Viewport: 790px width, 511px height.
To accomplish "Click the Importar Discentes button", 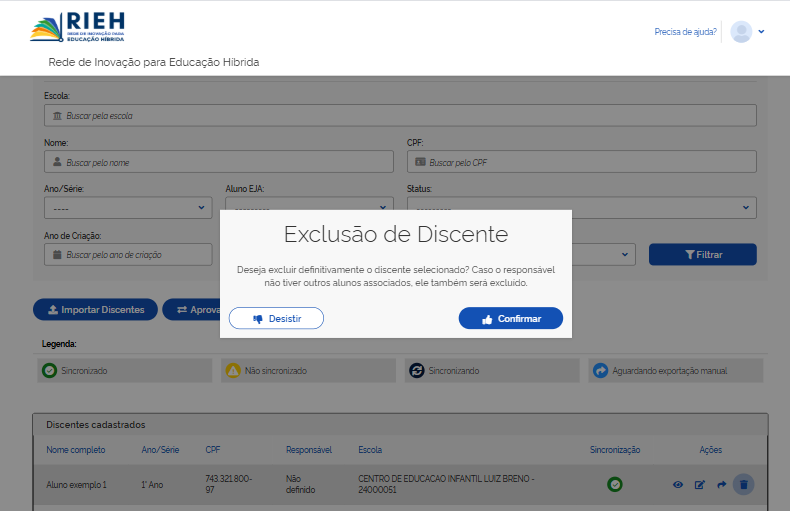I will click(x=95, y=310).
